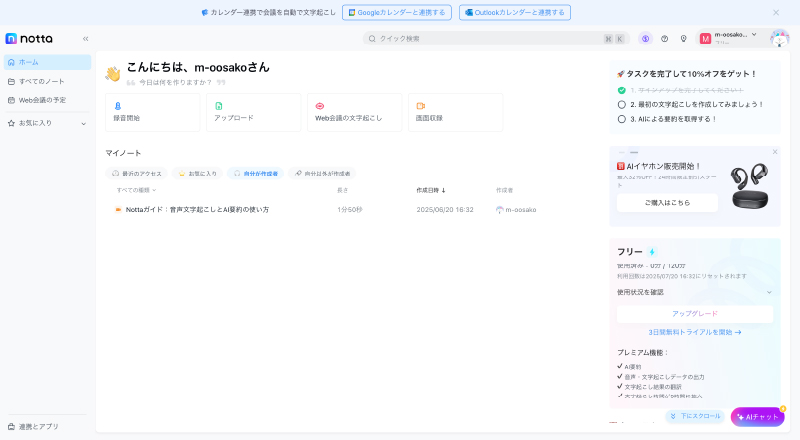
Task: Select task 3 AIによる要約を取得する radio
Action: (x=621, y=119)
